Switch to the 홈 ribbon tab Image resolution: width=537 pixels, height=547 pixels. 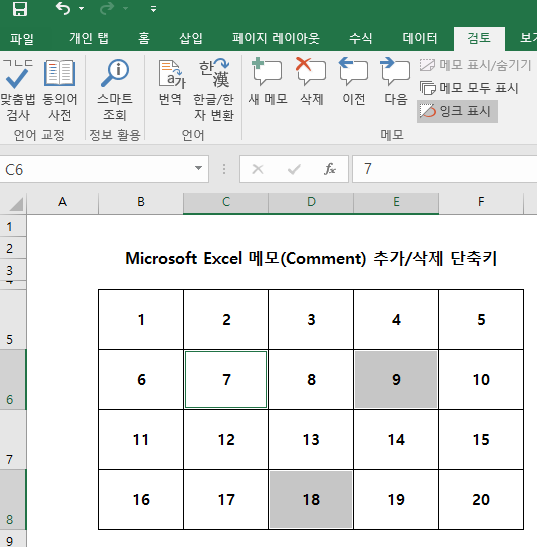tap(144, 38)
